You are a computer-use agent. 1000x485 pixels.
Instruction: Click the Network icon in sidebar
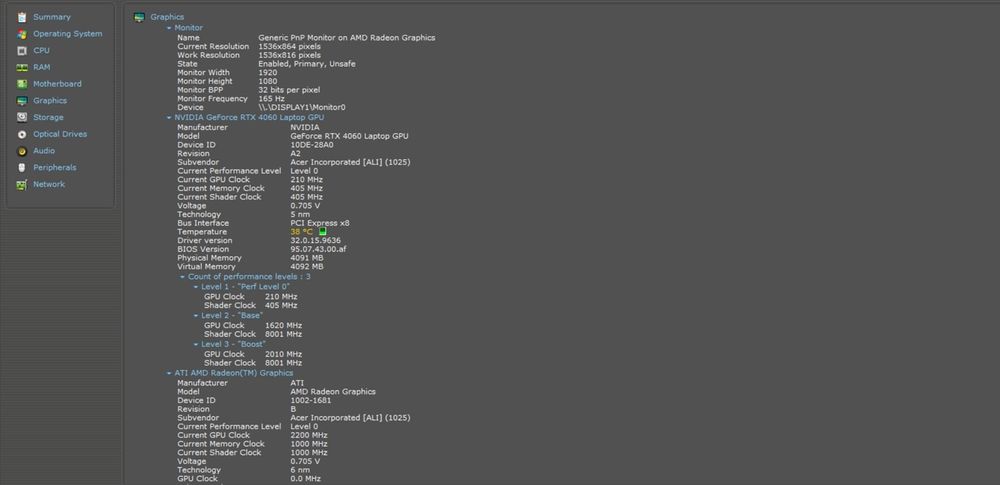coord(22,184)
